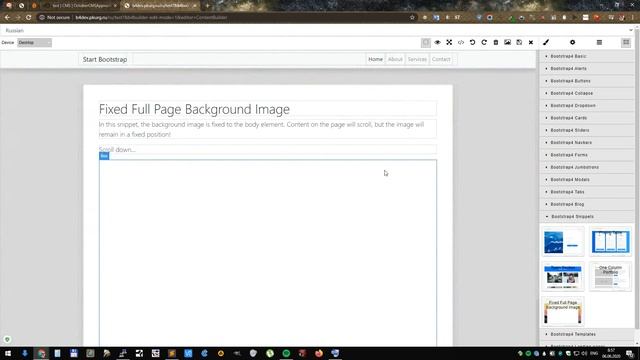Click the blue 'Box' component label badge
This screenshot has height=360, width=640.
pyautogui.click(x=104, y=156)
